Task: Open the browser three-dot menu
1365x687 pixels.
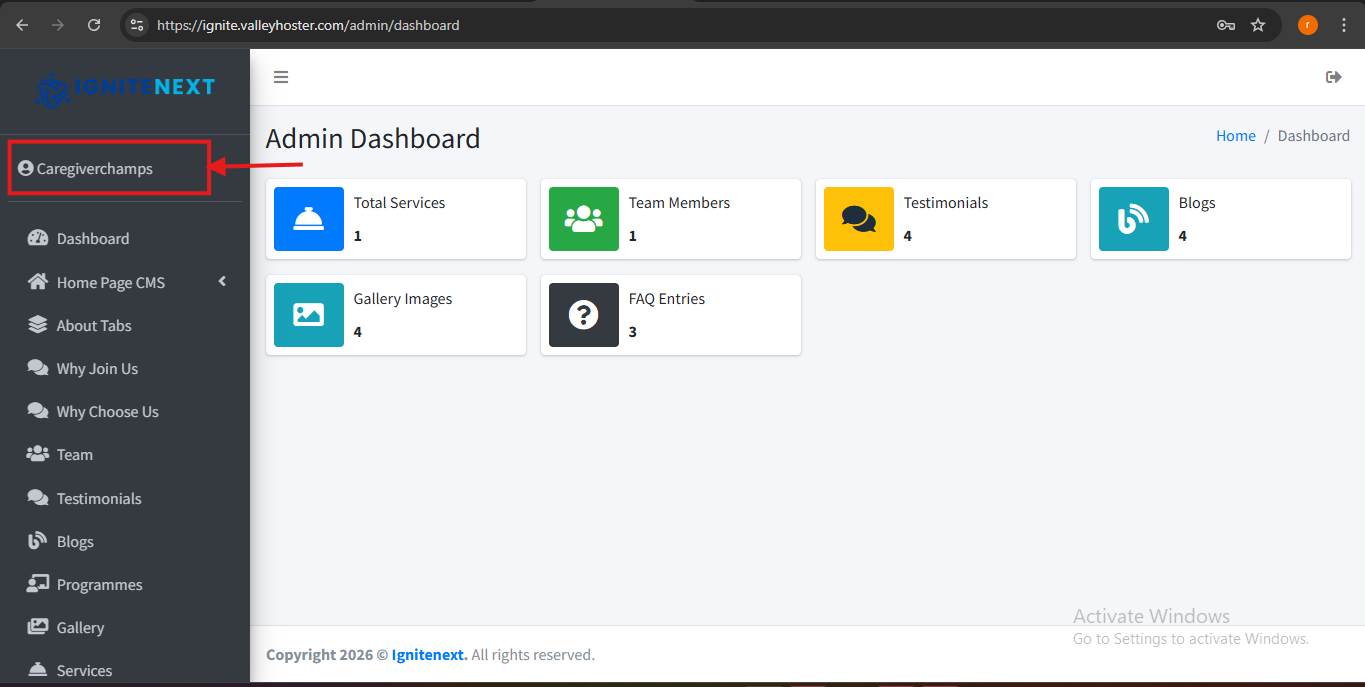Action: point(1344,25)
